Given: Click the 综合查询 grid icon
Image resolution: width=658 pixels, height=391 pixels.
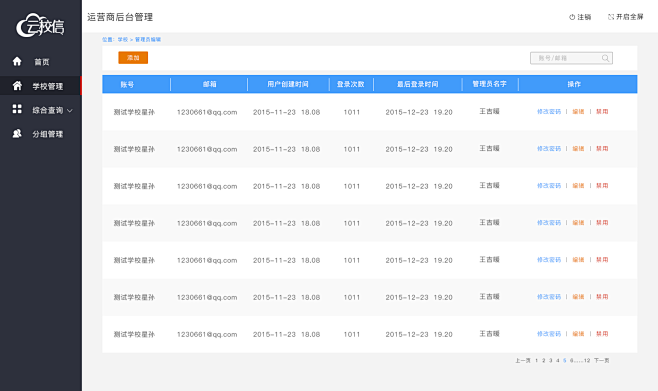Looking at the screenshot, I should [x=17, y=109].
